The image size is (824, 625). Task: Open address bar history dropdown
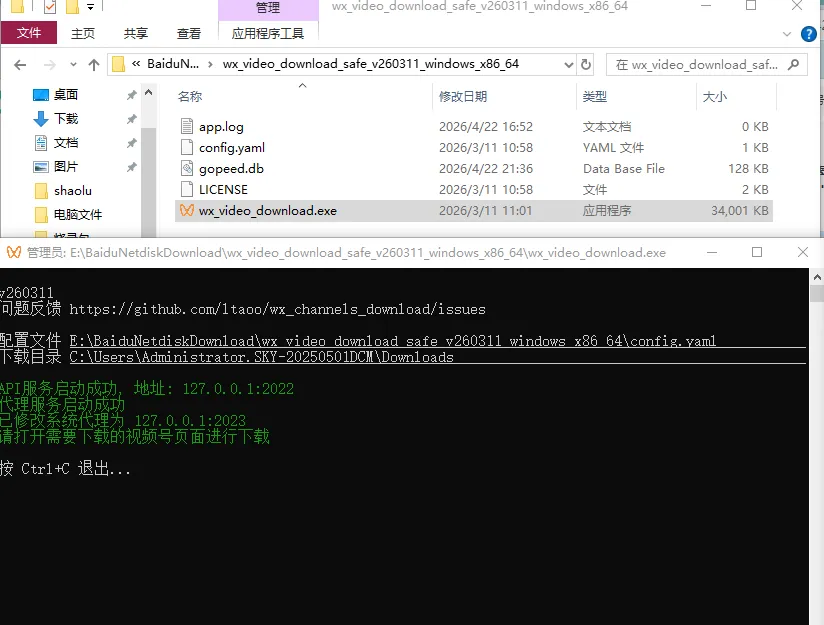[569, 65]
